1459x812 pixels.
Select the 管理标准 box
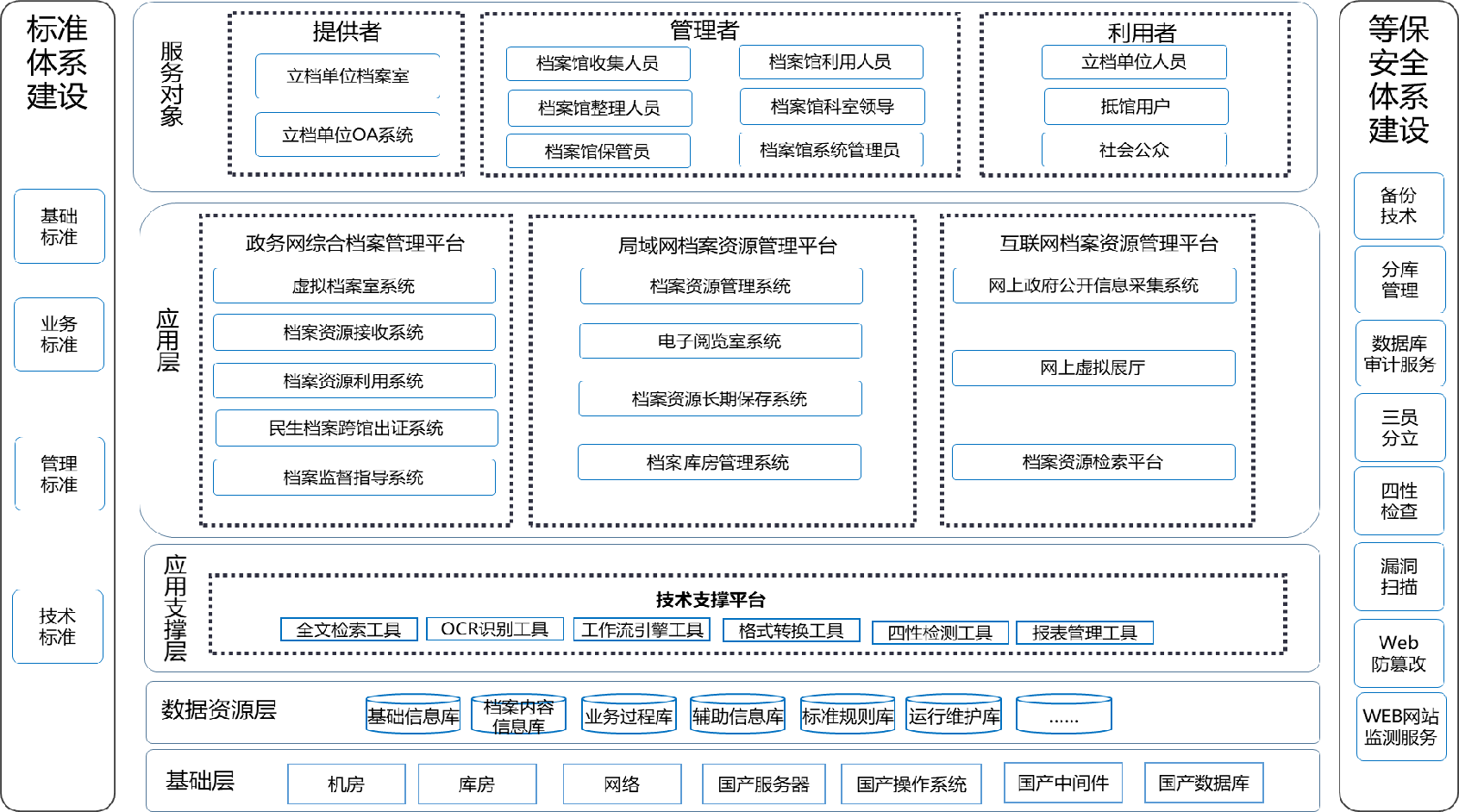[59, 474]
